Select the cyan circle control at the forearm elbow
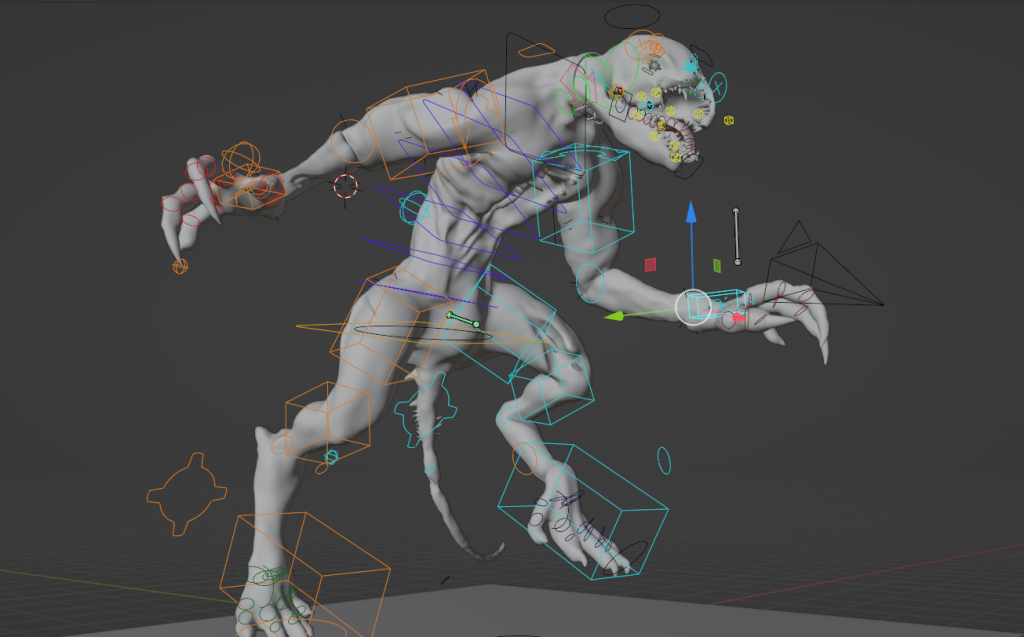The image size is (1024, 637). tap(590, 284)
